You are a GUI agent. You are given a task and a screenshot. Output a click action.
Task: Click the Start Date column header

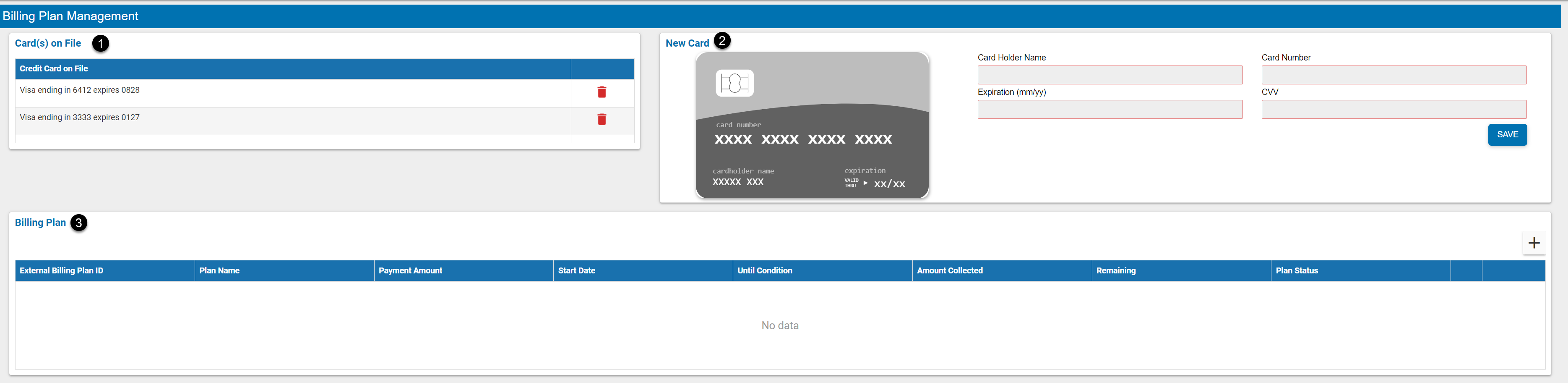tap(576, 270)
